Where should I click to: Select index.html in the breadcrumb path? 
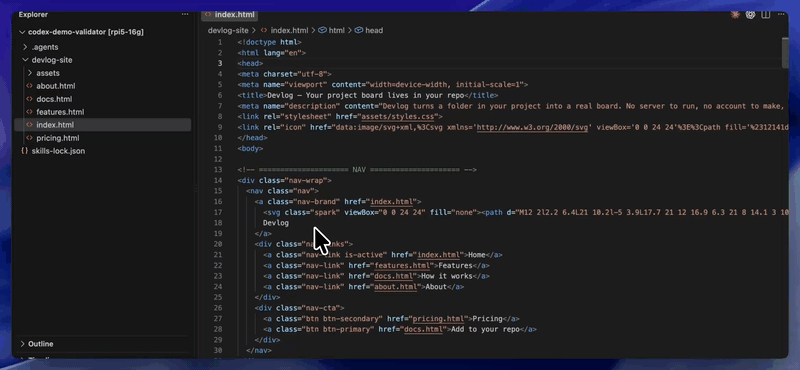pos(290,30)
